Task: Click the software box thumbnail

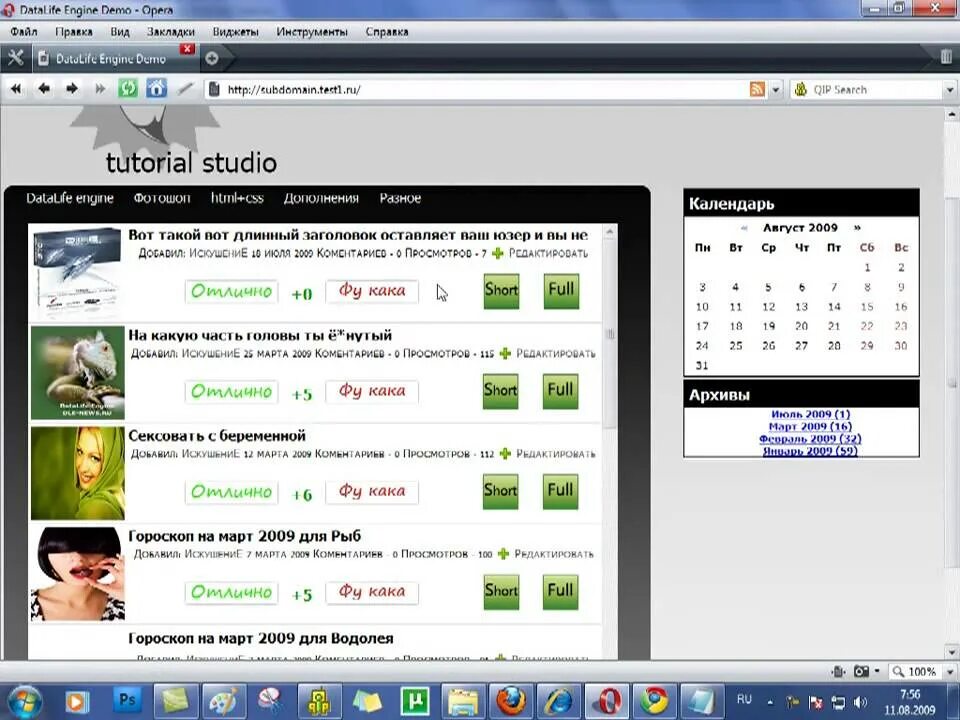Action: pyautogui.click(x=78, y=272)
